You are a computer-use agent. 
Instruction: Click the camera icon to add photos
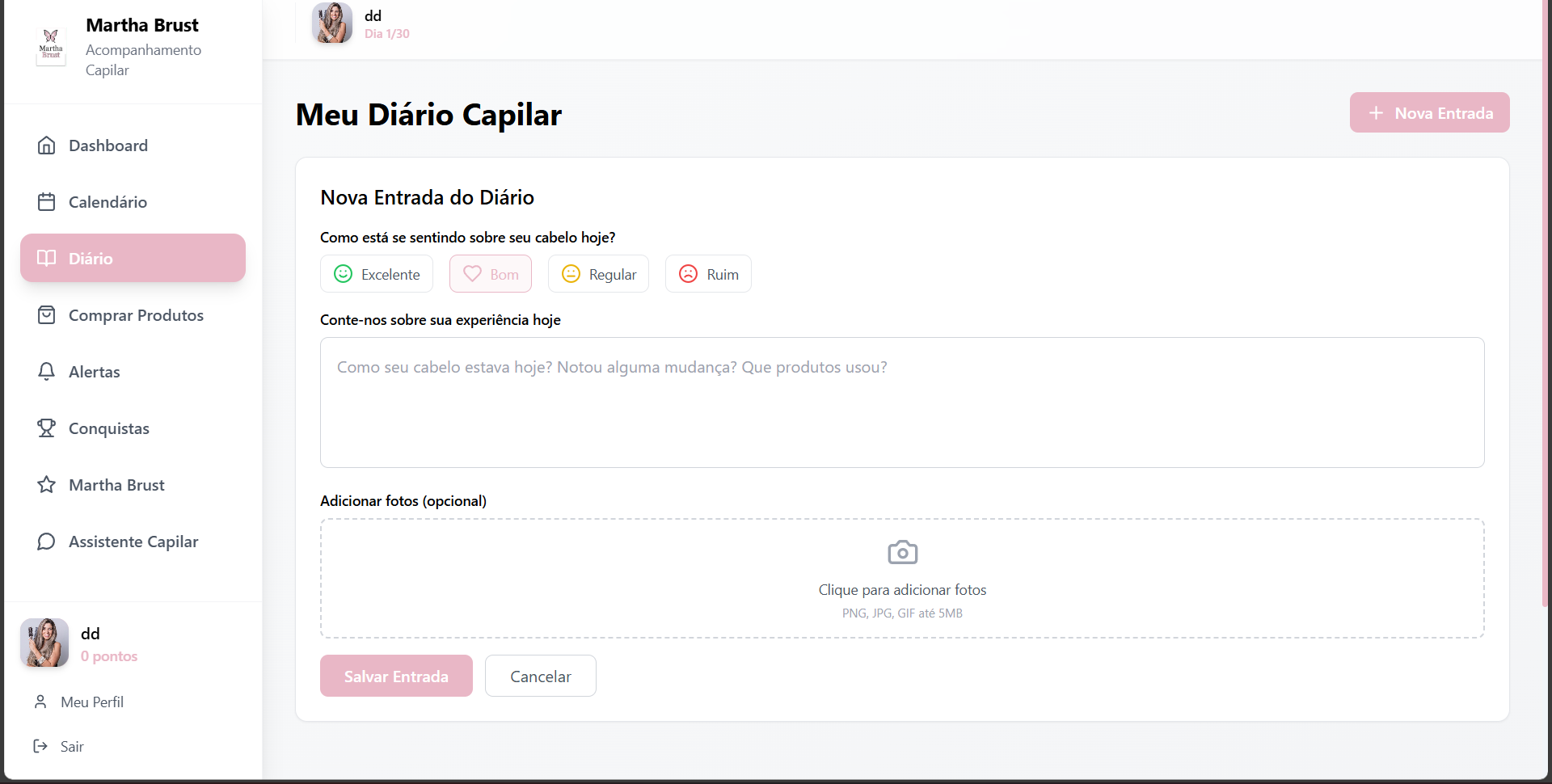click(x=902, y=553)
